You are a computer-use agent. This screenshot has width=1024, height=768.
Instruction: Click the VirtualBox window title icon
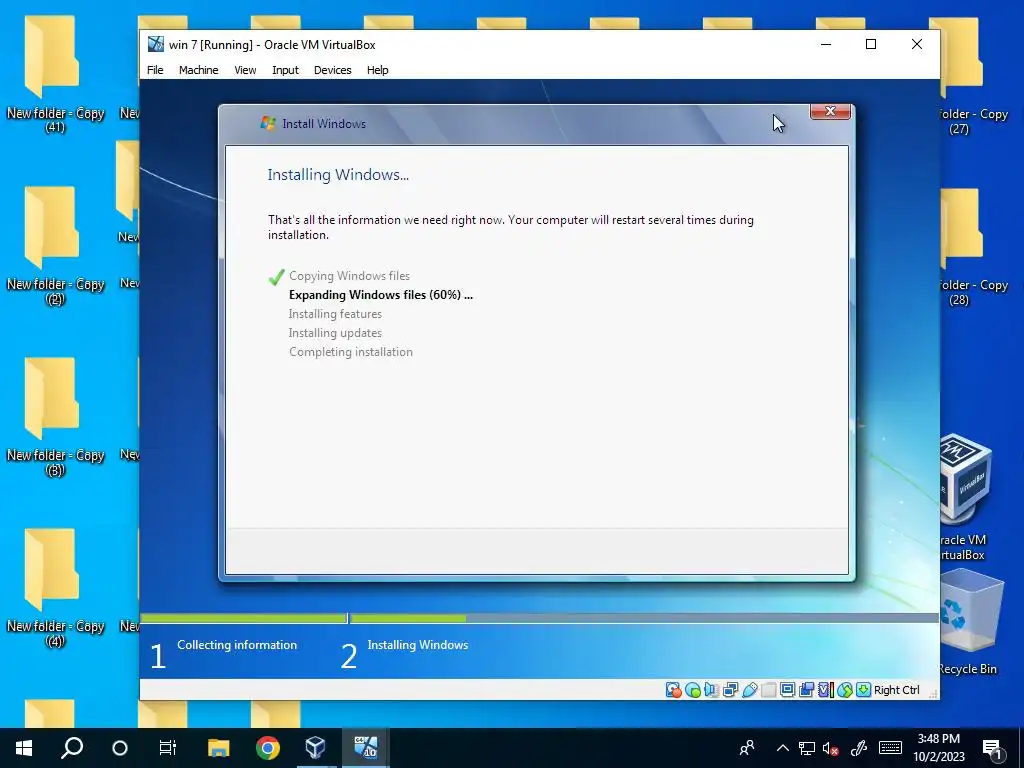pyautogui.click(x=155, y=44)
